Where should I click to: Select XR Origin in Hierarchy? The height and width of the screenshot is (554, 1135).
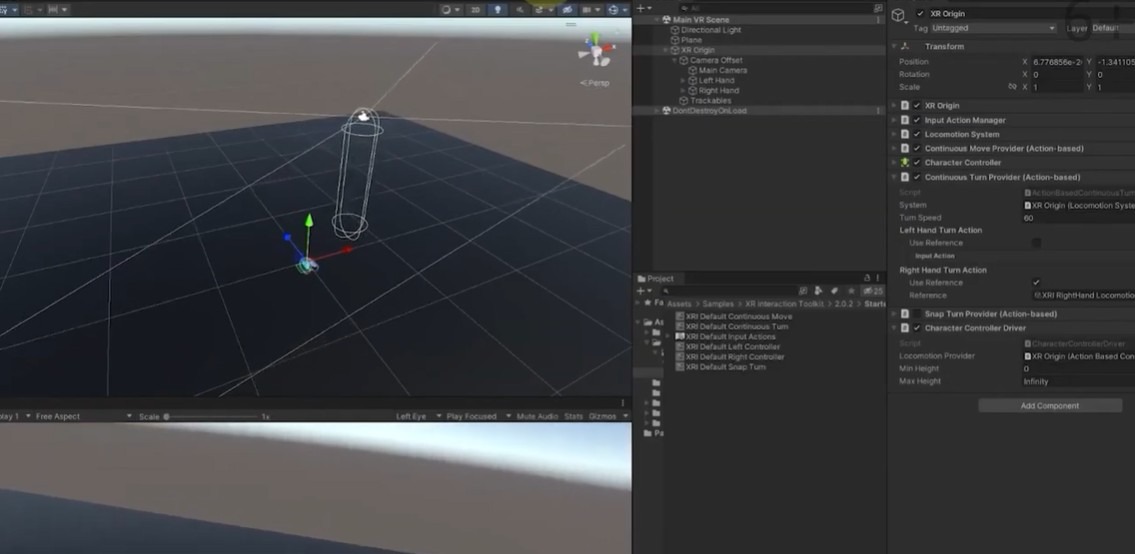point(697,50)
